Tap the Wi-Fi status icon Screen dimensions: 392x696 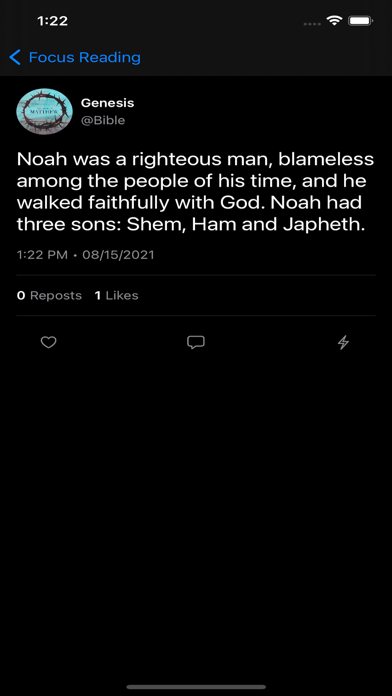[334, 20]
